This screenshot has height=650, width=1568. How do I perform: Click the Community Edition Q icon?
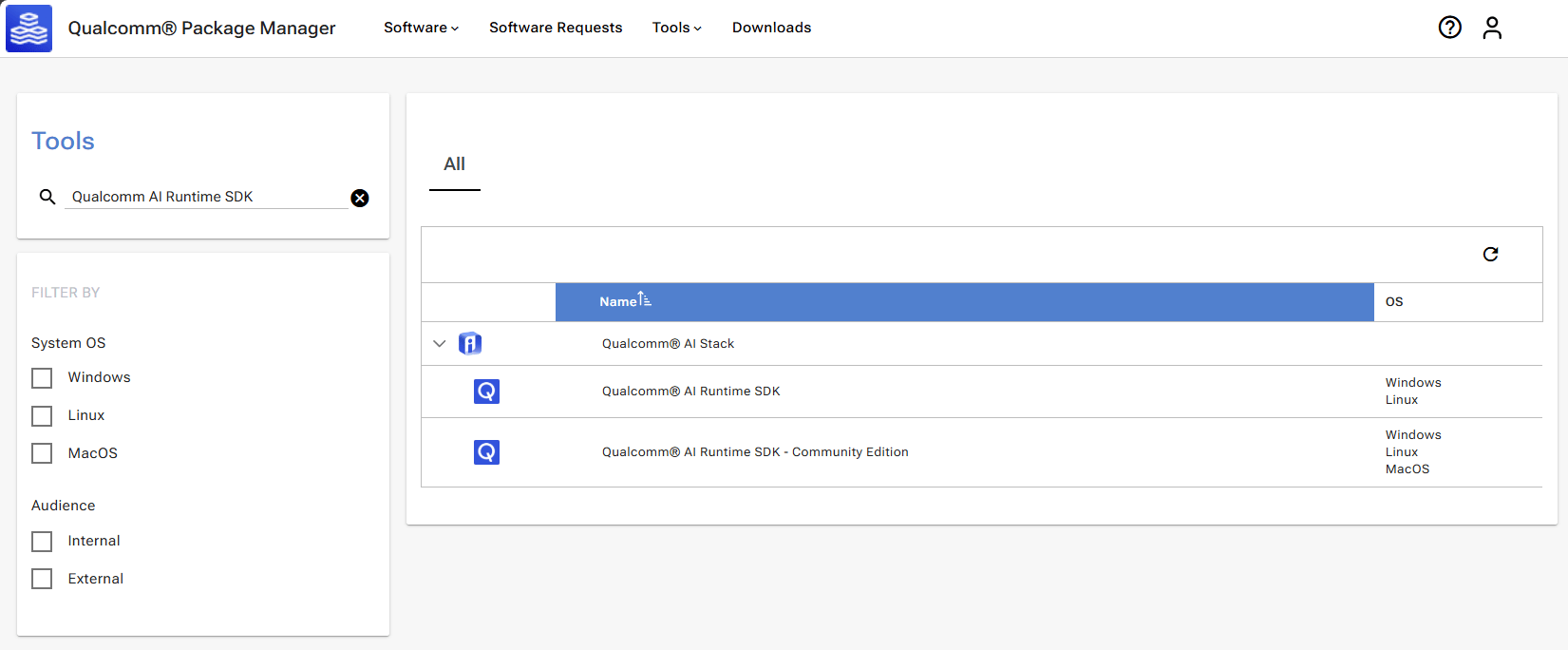[x=486, y=451]
